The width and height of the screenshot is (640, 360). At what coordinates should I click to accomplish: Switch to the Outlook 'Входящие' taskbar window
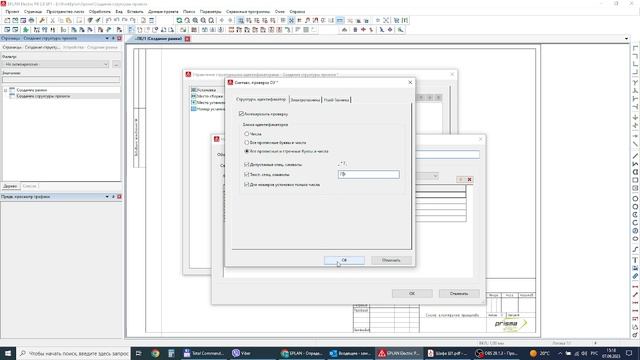pos(350,353)
